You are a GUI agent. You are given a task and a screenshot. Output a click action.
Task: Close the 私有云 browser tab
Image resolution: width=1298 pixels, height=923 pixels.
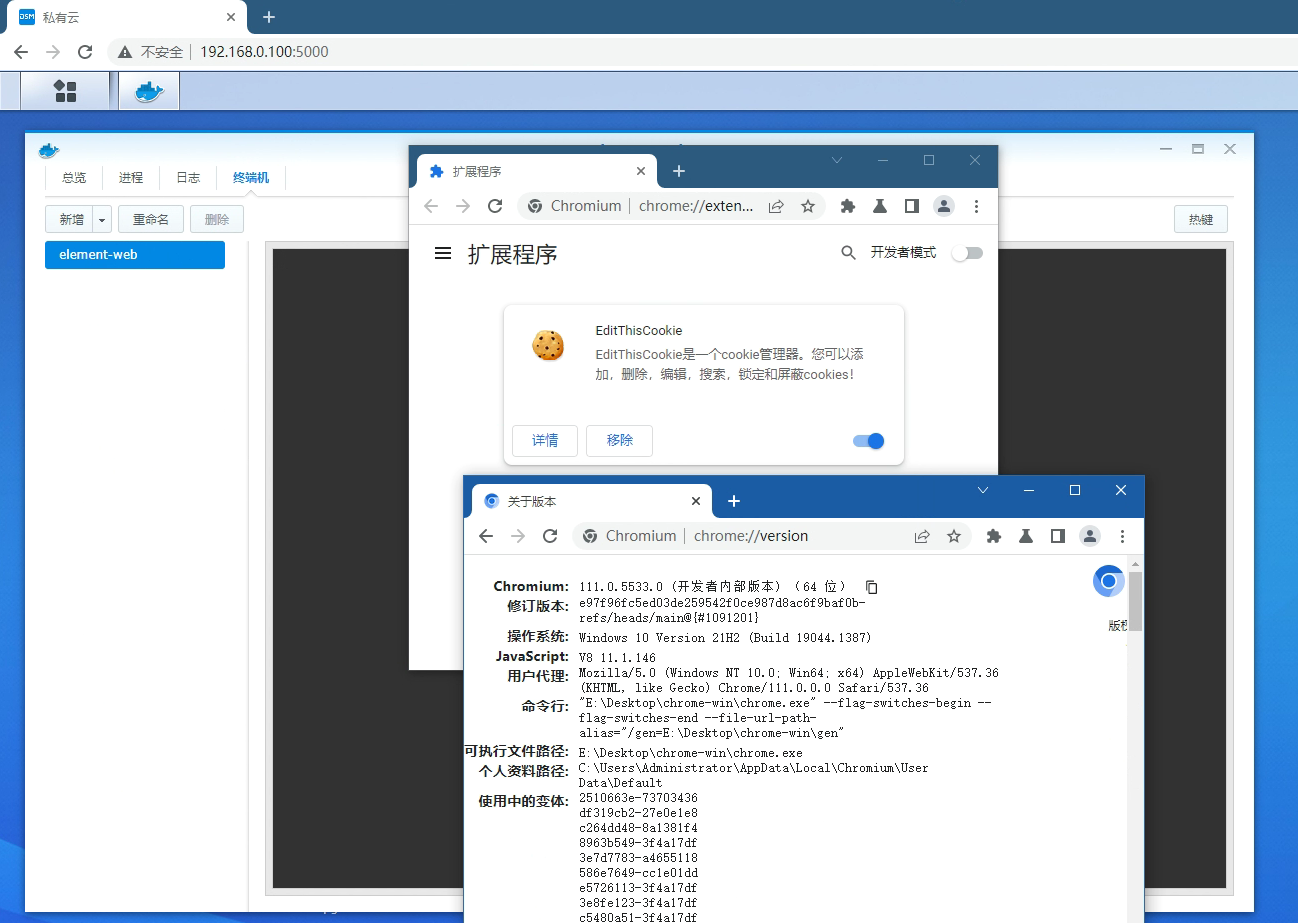click(x=230, y=17)
